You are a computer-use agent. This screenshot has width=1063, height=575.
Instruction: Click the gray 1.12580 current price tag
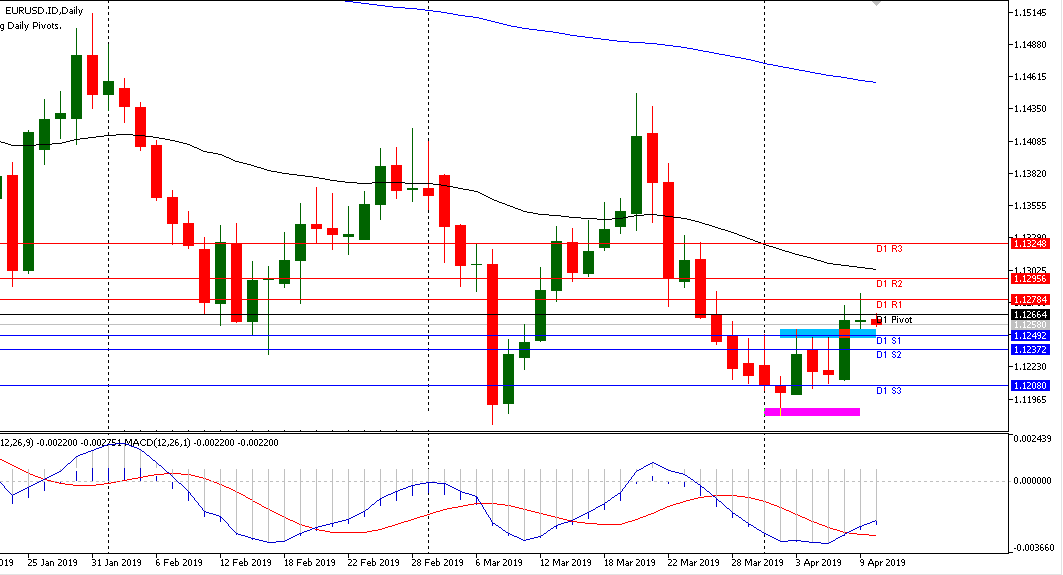[1030, 325]
